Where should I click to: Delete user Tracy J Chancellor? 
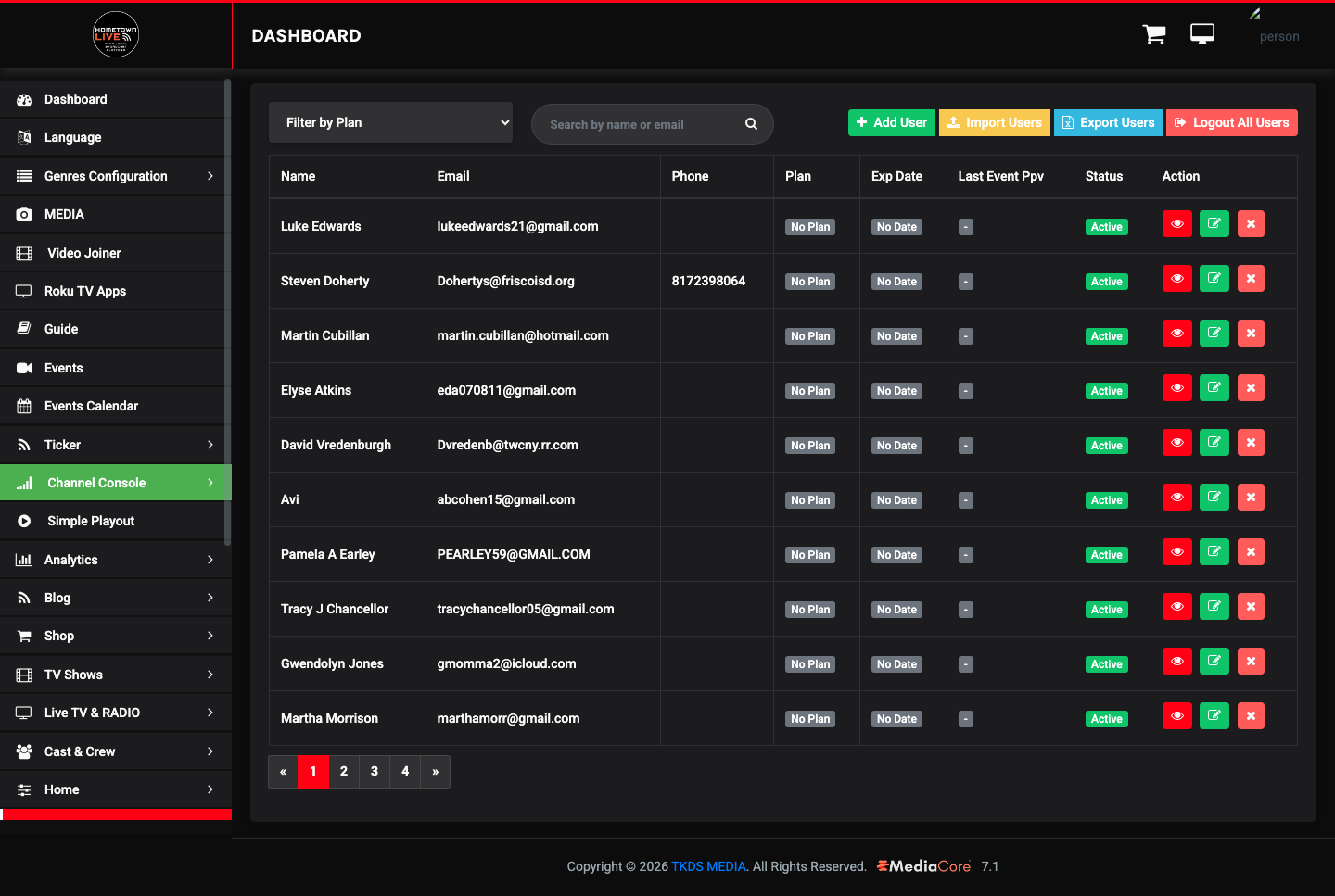(x=1251, y=607)
